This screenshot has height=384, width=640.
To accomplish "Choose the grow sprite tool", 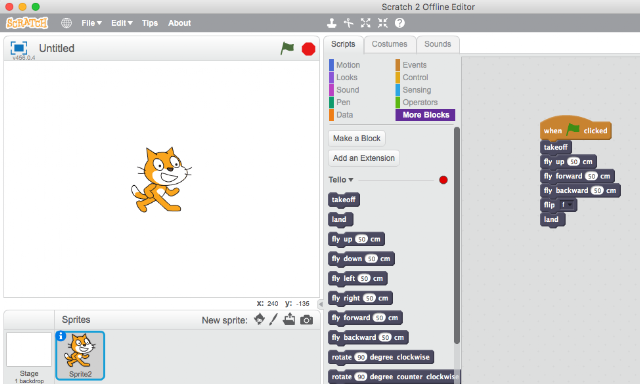I will point(365,23).
